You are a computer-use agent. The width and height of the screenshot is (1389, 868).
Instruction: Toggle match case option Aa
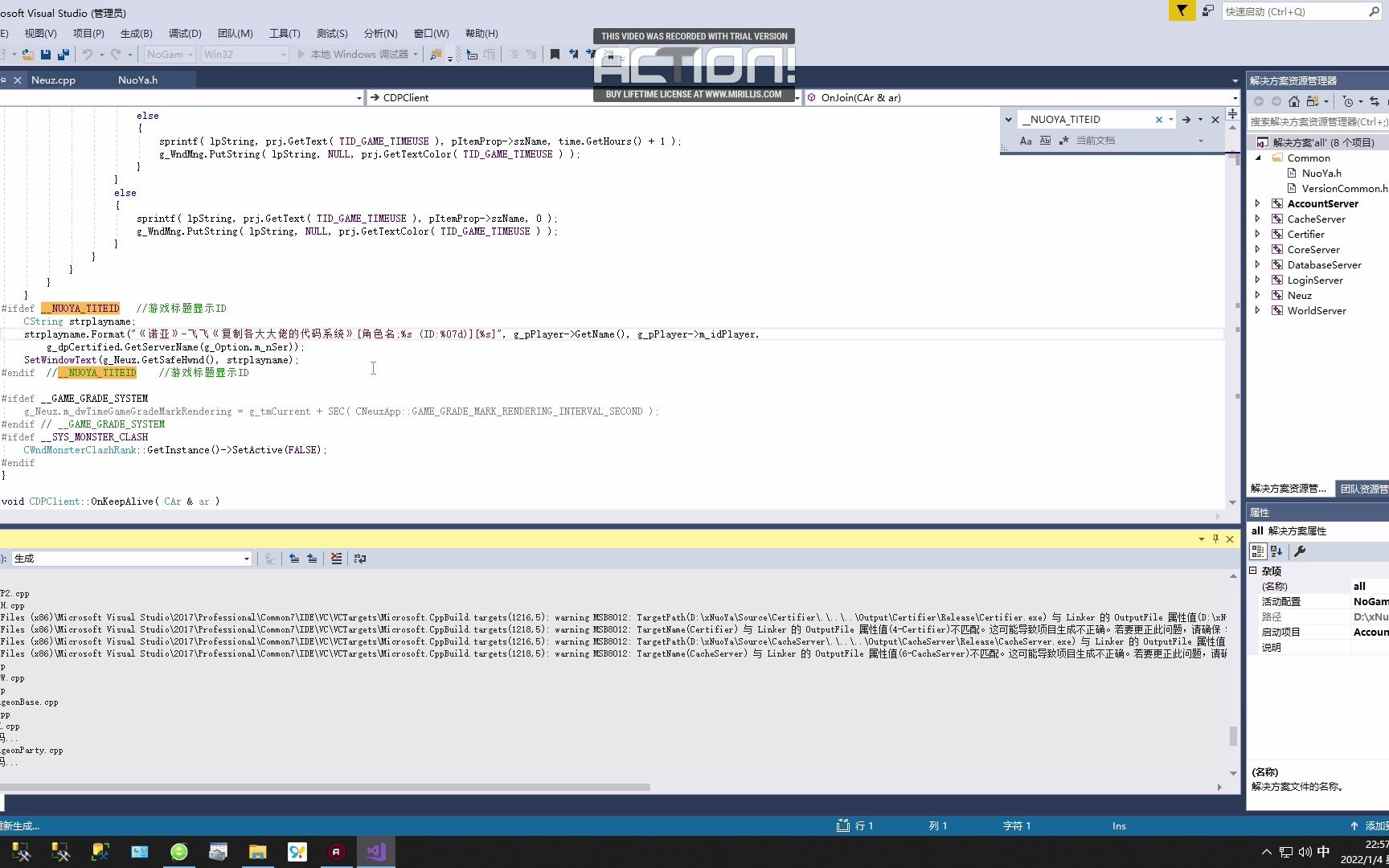pyautogui.click(x=1026, y=141)
